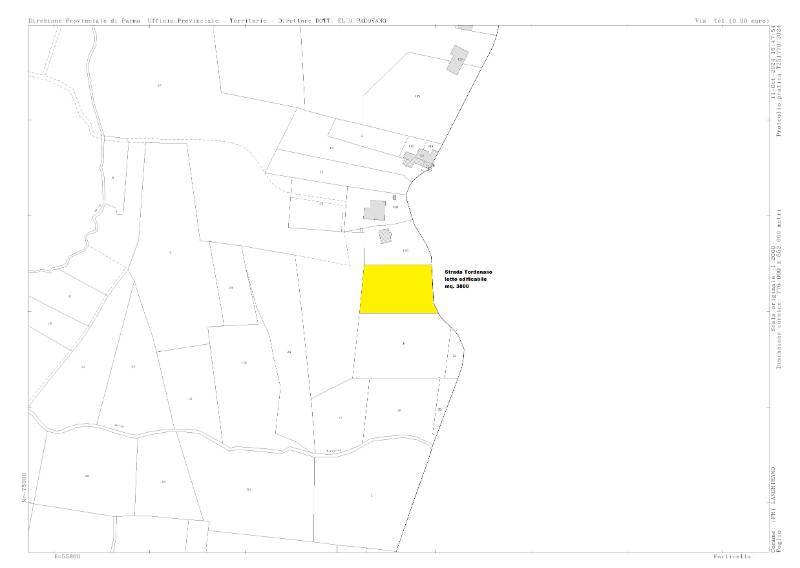
Task: Click the gray building at the map's top edge
Action: [465, 27]
